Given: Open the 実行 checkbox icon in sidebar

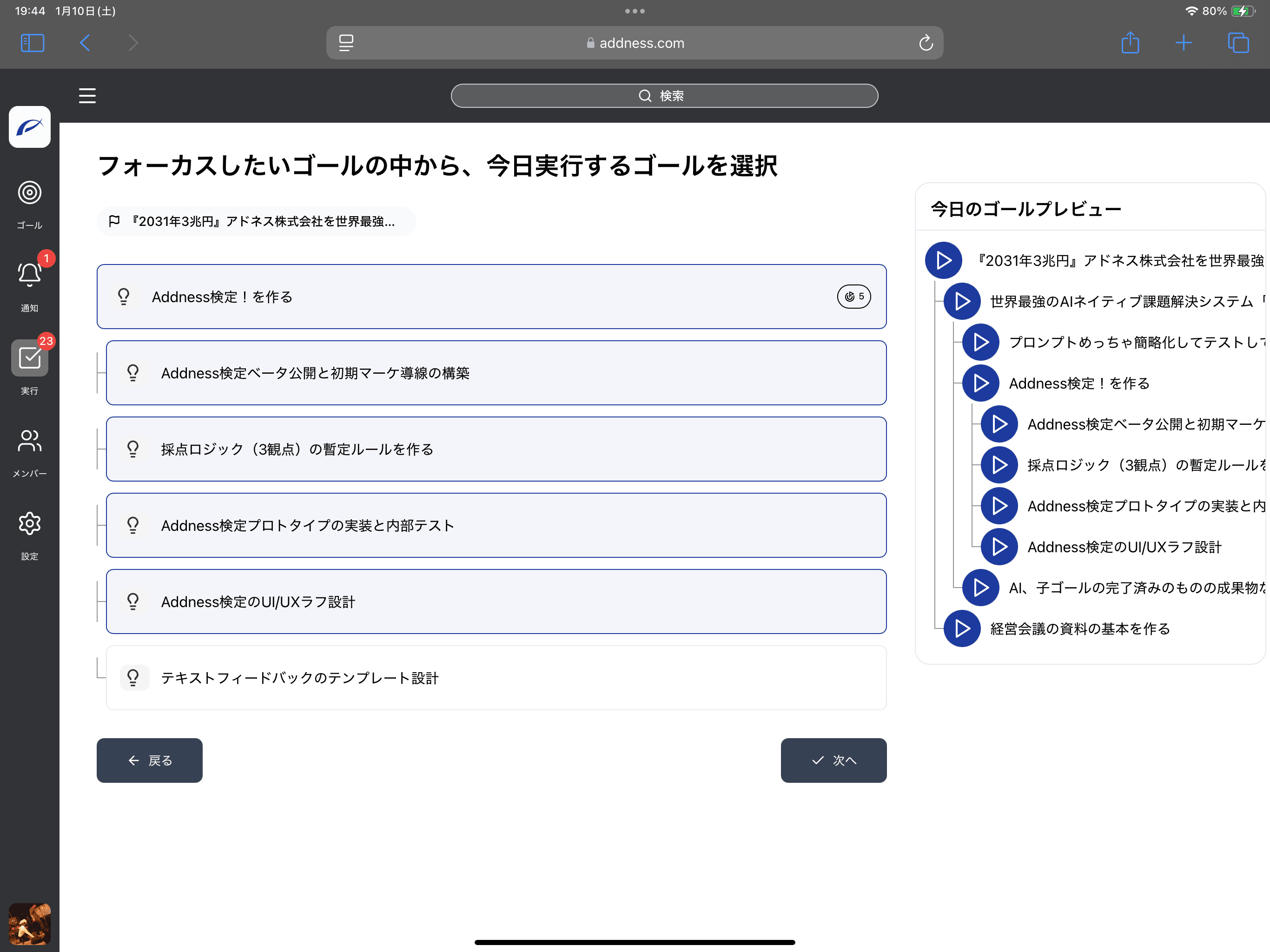Looking at the screenshot, I should click(x=29, y=358).
